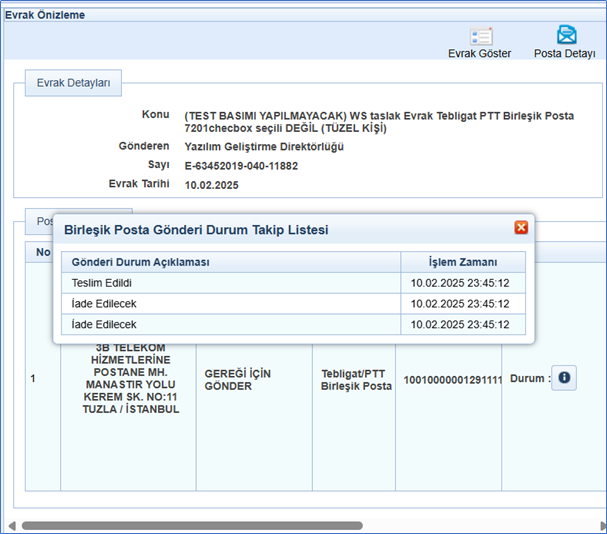Click the Durum info icon
Image resolution: width=607 pixels, height=534 pixels.
[564, 378]
